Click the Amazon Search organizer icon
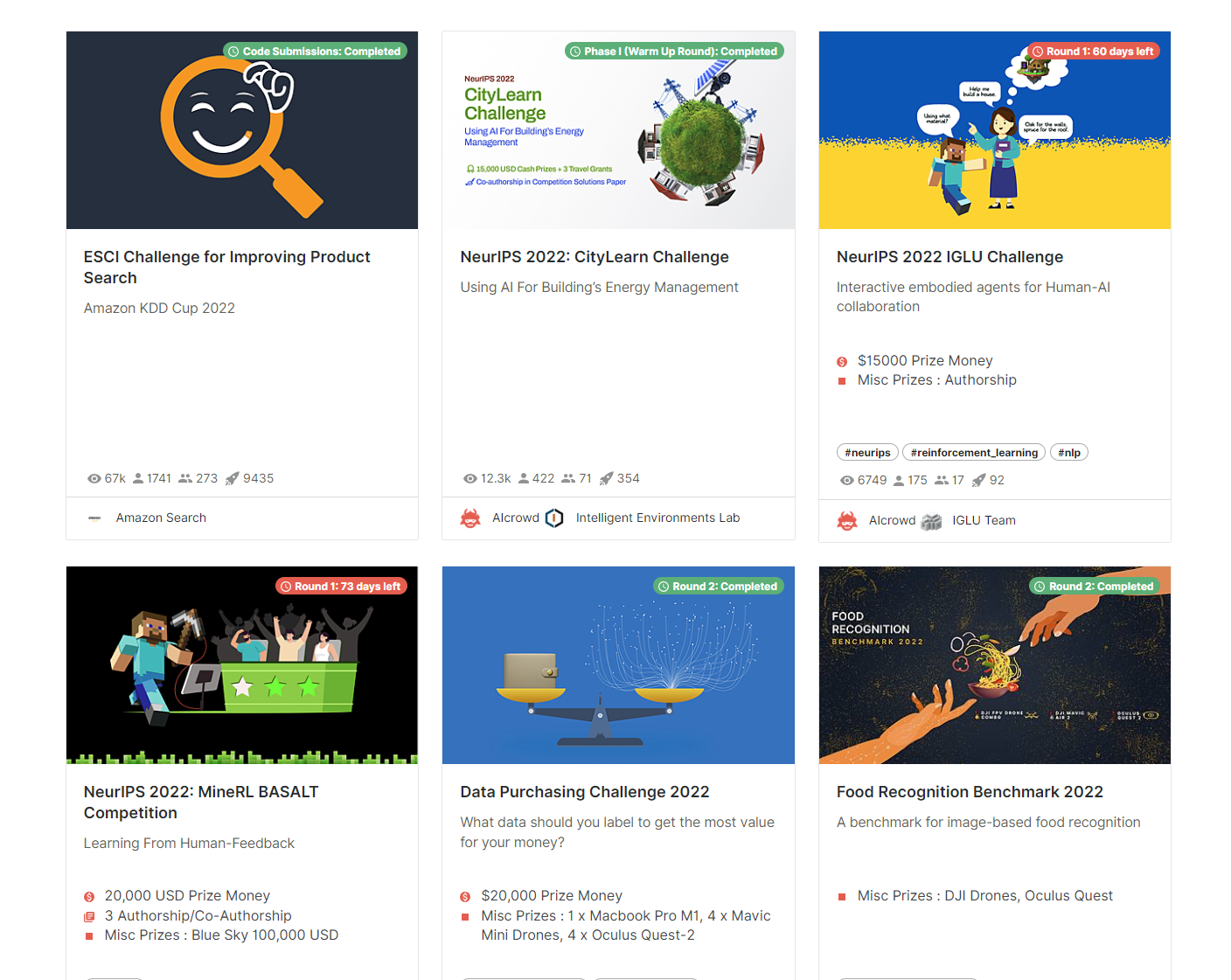Image resolution: width=1231 pixels, height=980 pixels. pos(94,518)
